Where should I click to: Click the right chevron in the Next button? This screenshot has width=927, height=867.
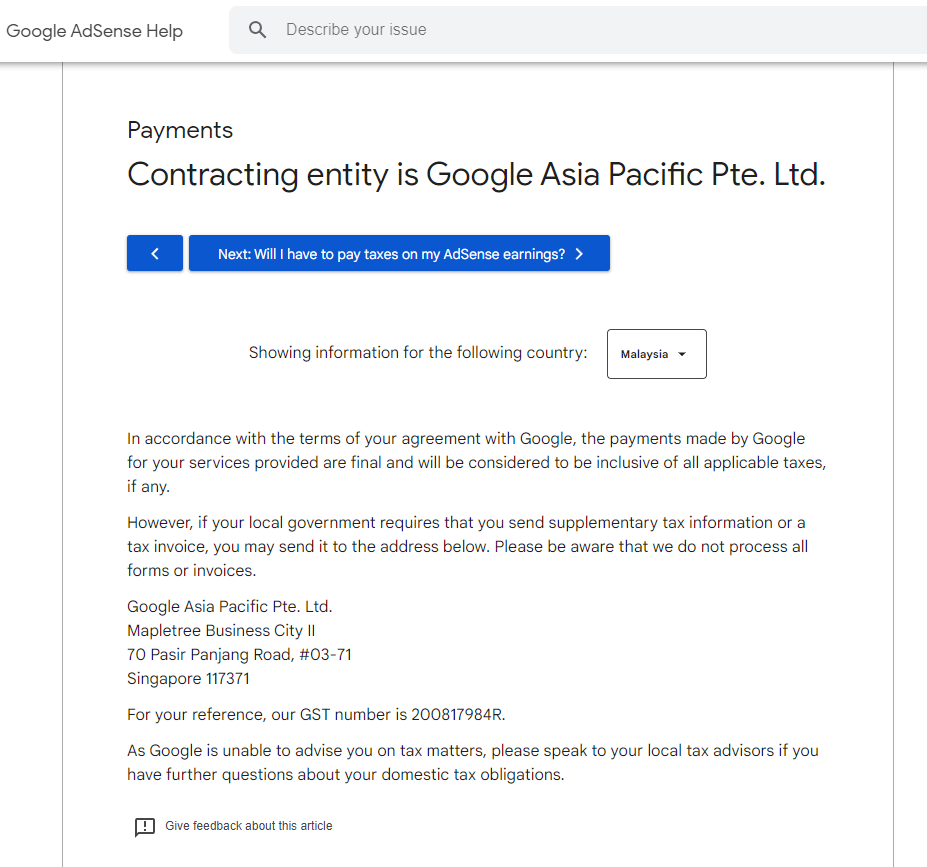click(x=579, y=254)
